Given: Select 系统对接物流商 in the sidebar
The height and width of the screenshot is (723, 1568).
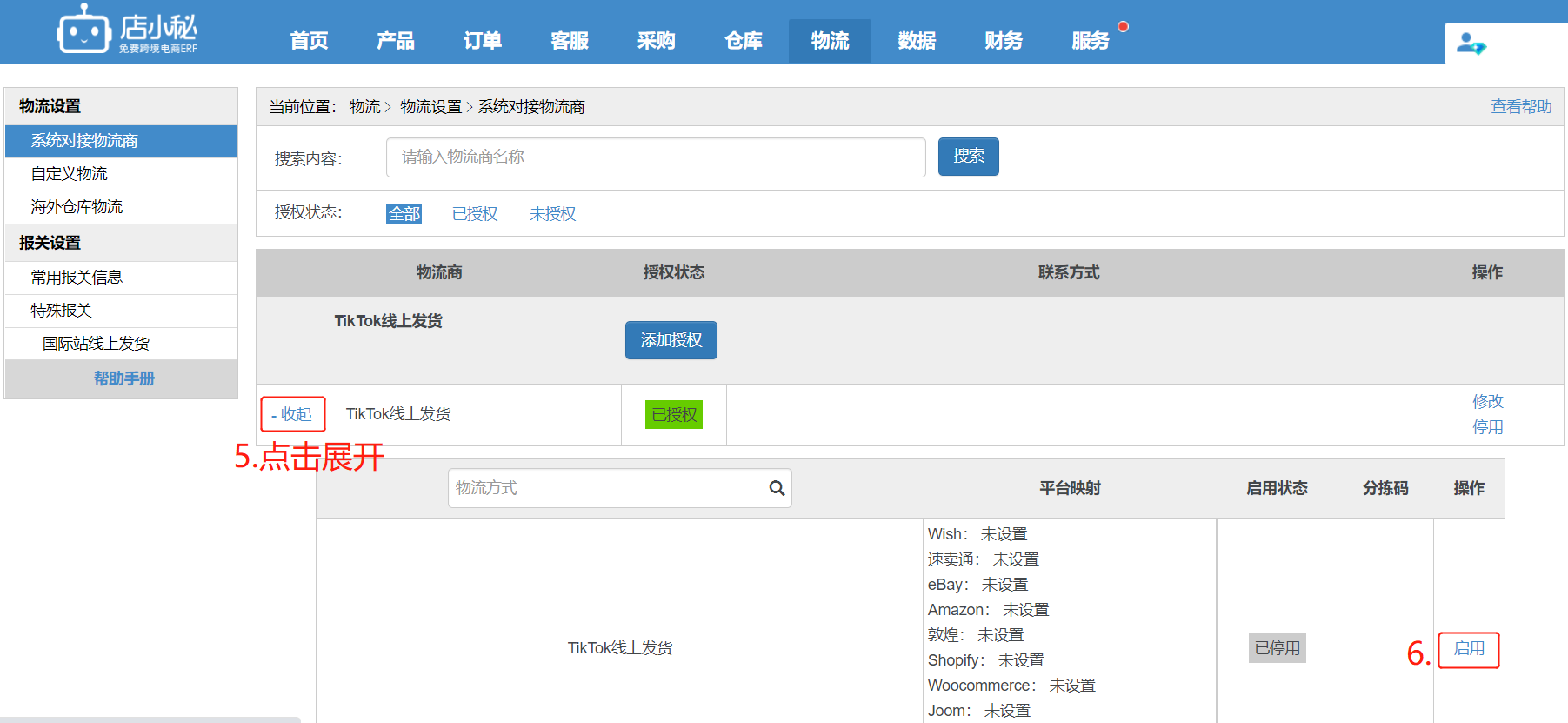Looking at the screenshot, I should 121,141.
